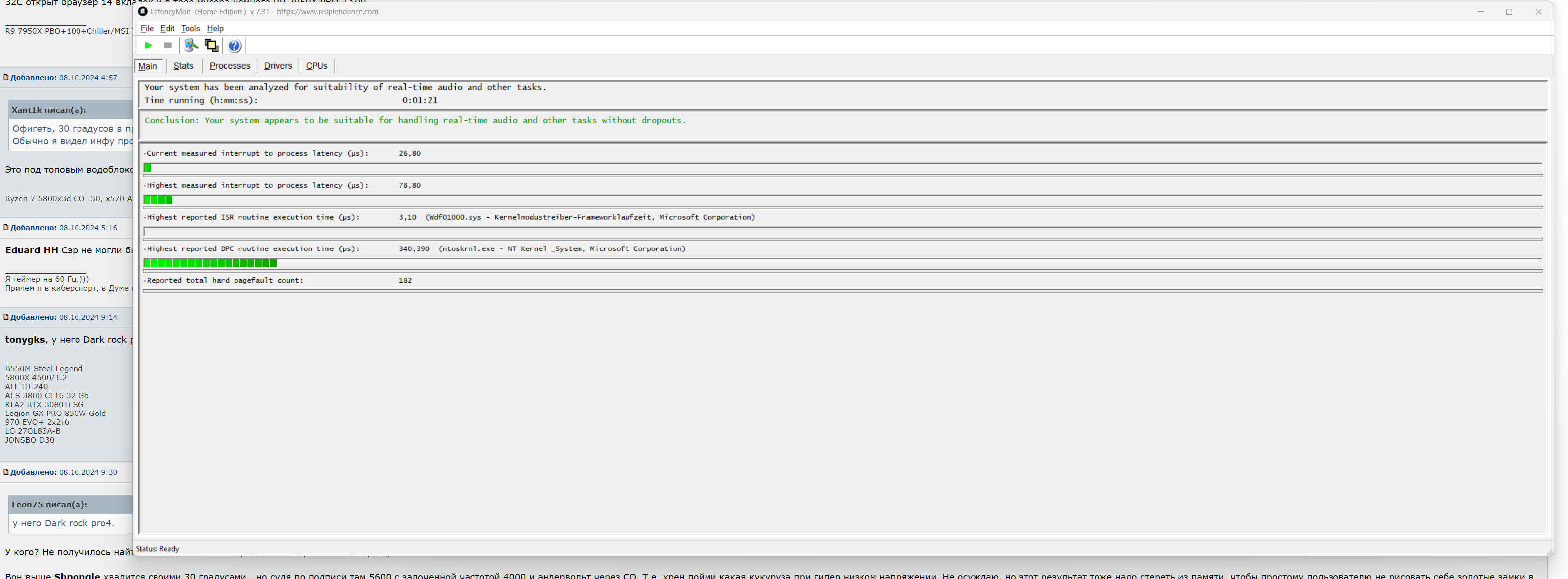Open the Tools menu
The height and width of the screenshot is (579, 1568).
[x=190, y=29]
